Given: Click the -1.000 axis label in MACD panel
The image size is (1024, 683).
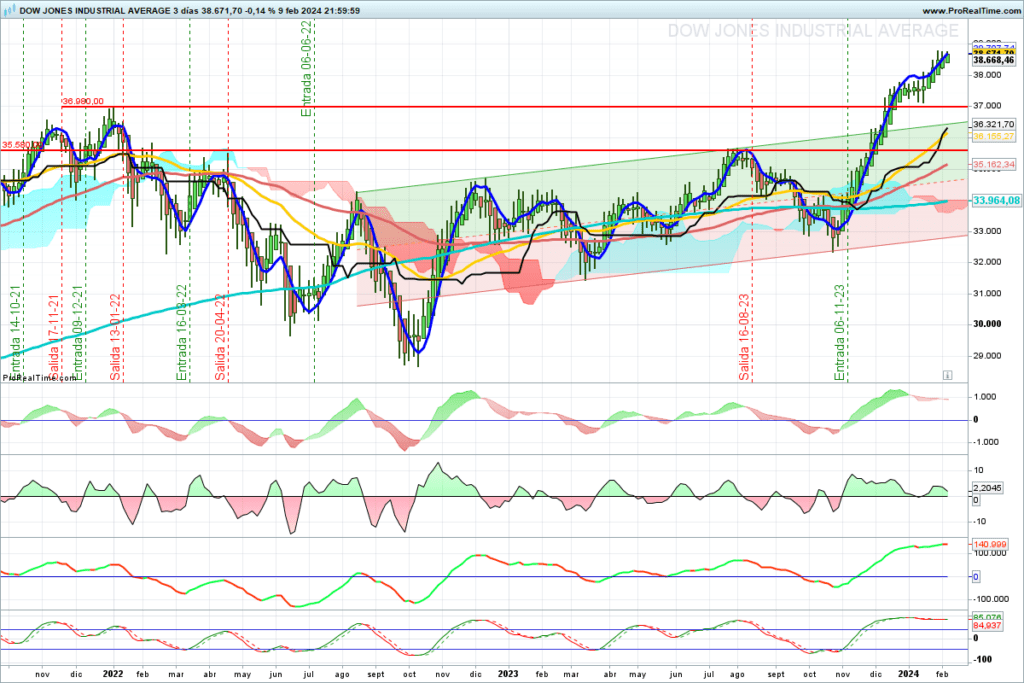Looking at the screenshot, I should point(985,442).
